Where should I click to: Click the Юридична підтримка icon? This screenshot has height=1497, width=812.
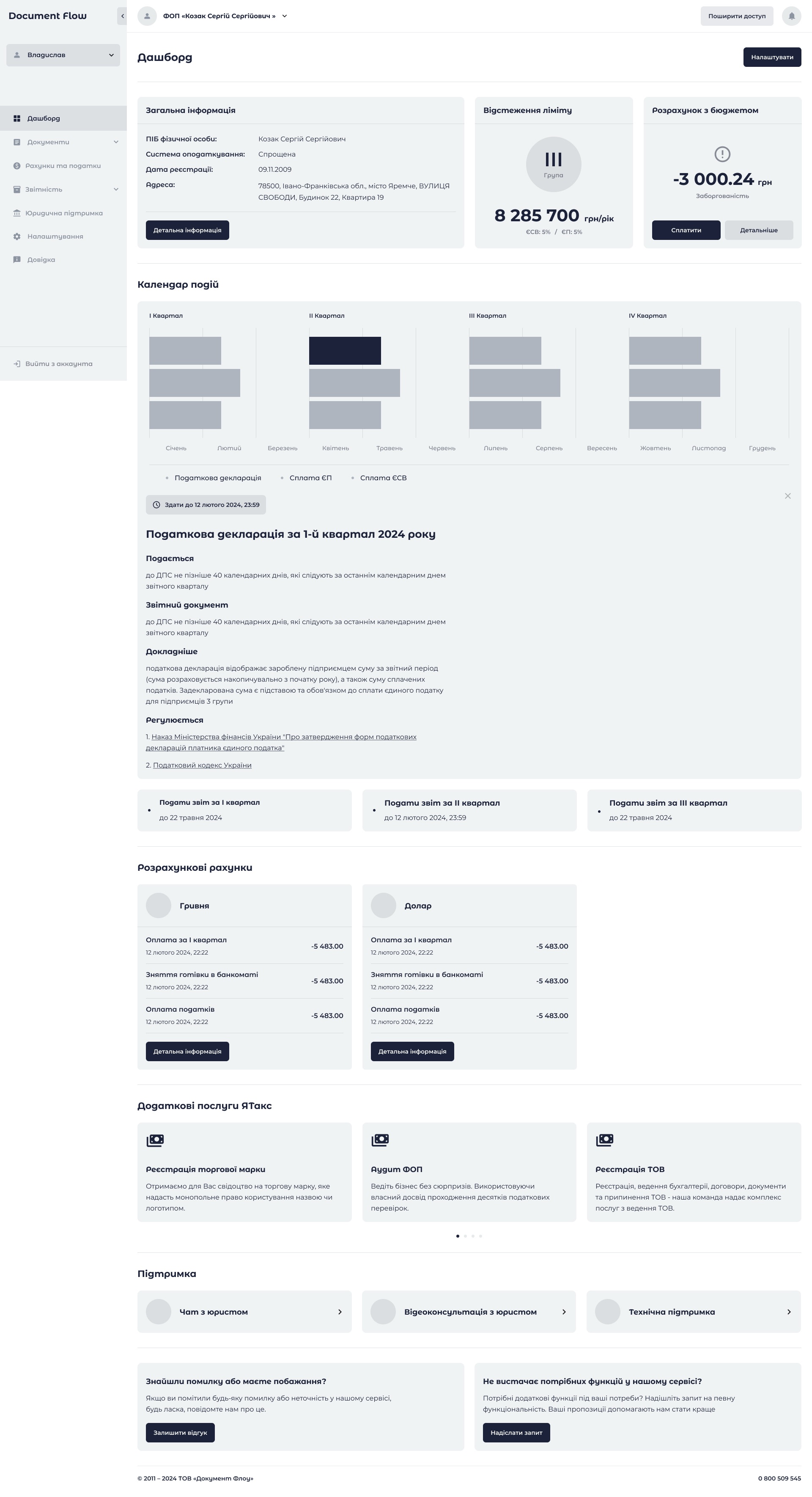point(17,212)
